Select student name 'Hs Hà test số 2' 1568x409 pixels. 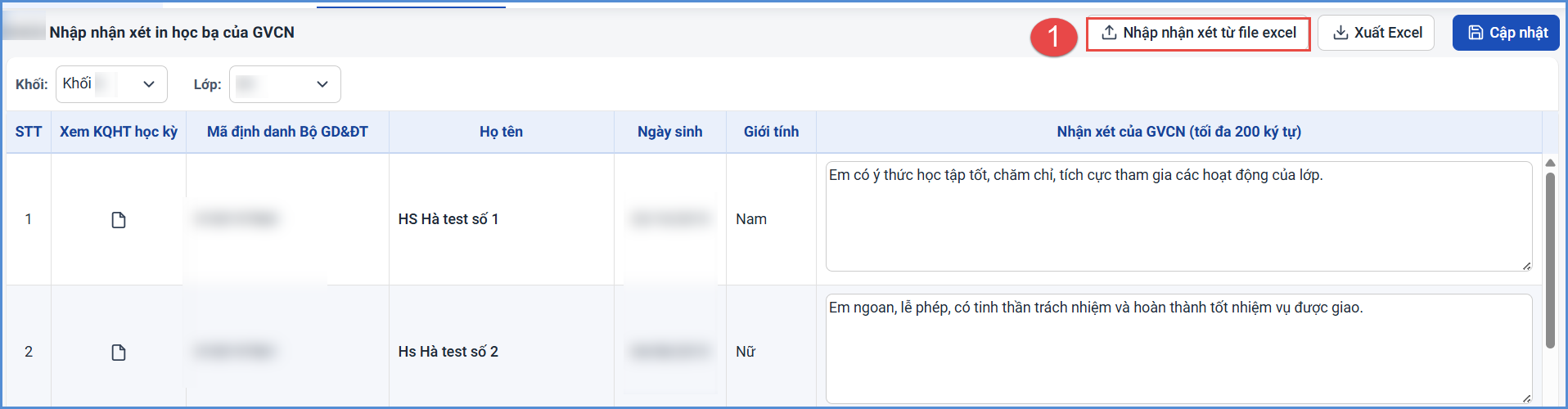[x=448, y=352]
